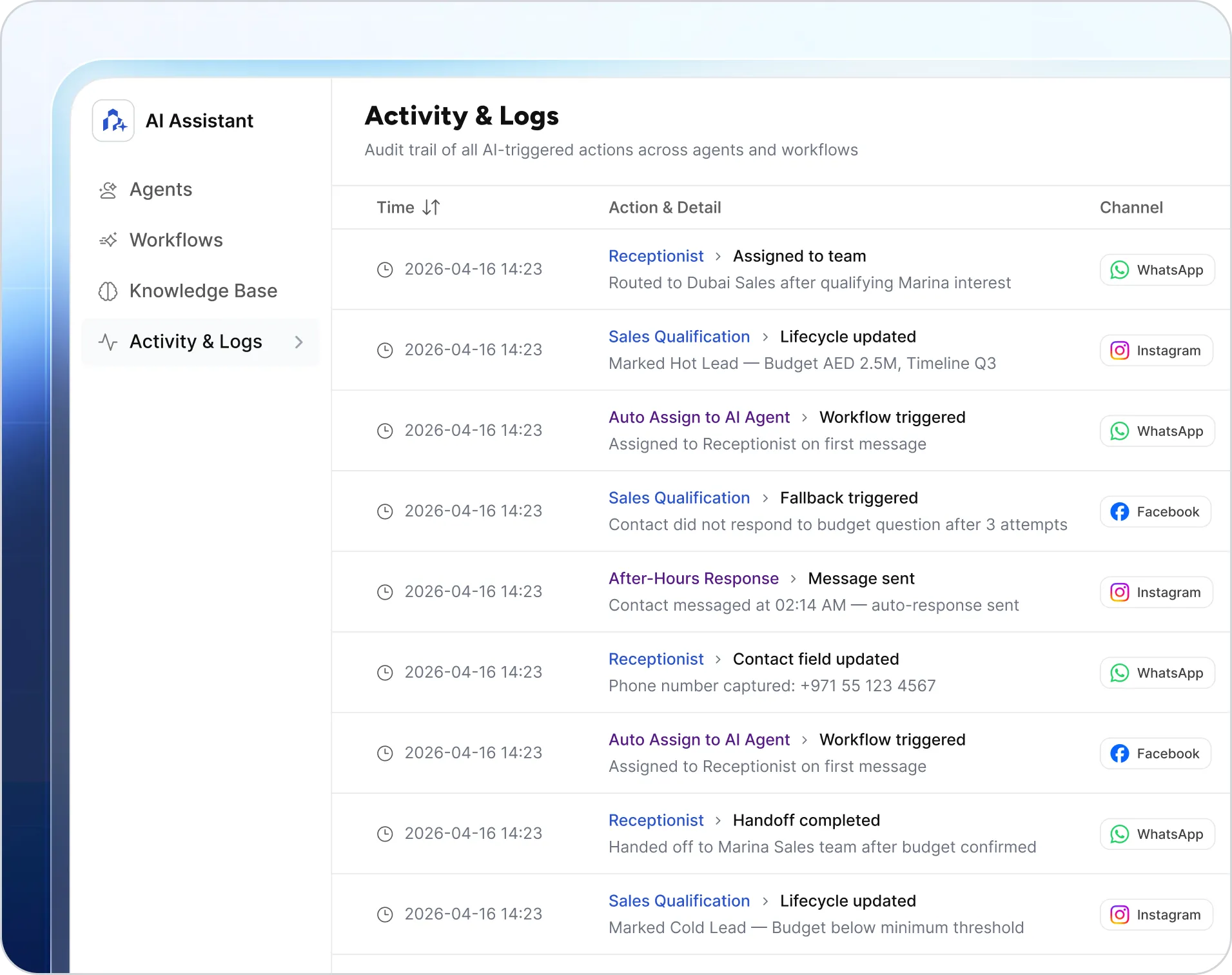The width and height of the screenshot is (1232, 975).
Task: Click 'Fallback triggered' action text
Action: click(x=848, y=498)
